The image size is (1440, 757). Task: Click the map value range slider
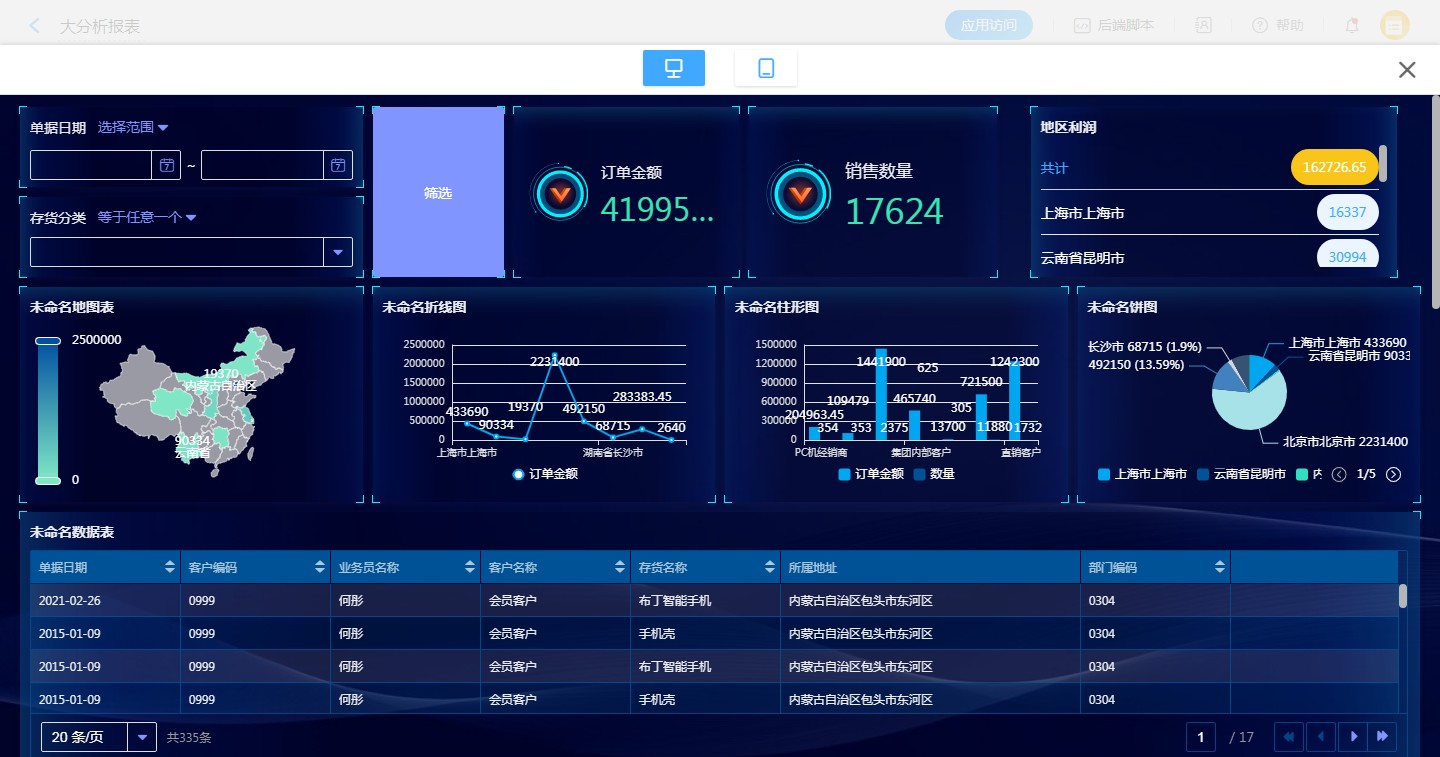coord(48,410)
